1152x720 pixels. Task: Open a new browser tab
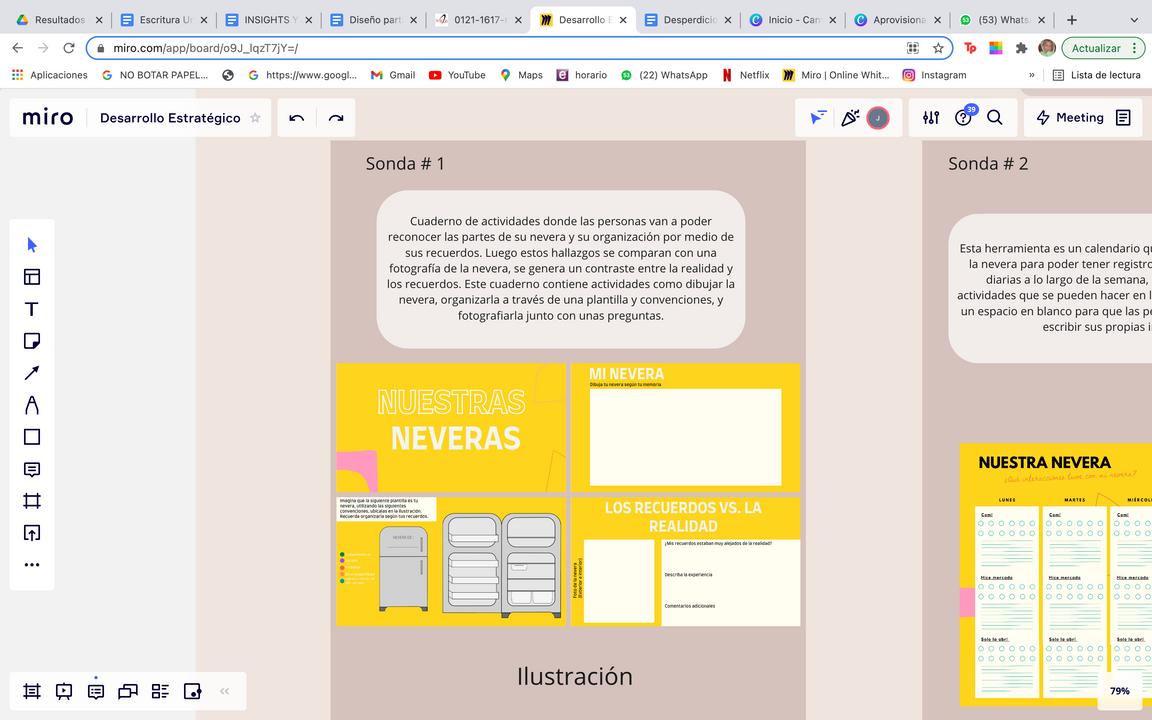[1071, 20]
